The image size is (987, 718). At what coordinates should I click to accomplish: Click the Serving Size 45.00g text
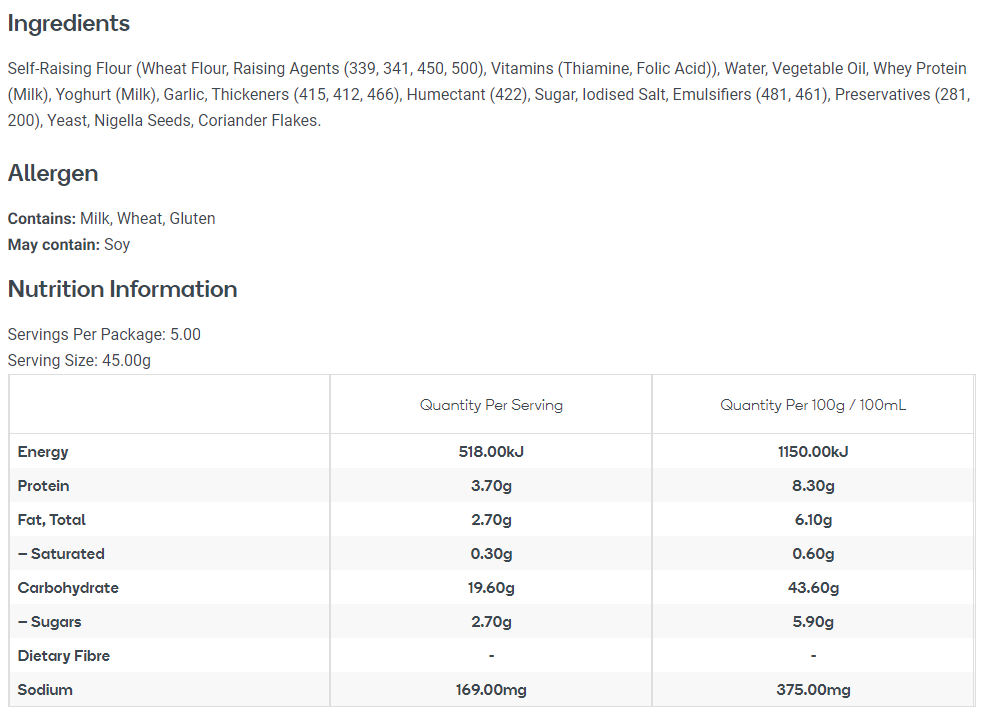[x=79, y=360]
